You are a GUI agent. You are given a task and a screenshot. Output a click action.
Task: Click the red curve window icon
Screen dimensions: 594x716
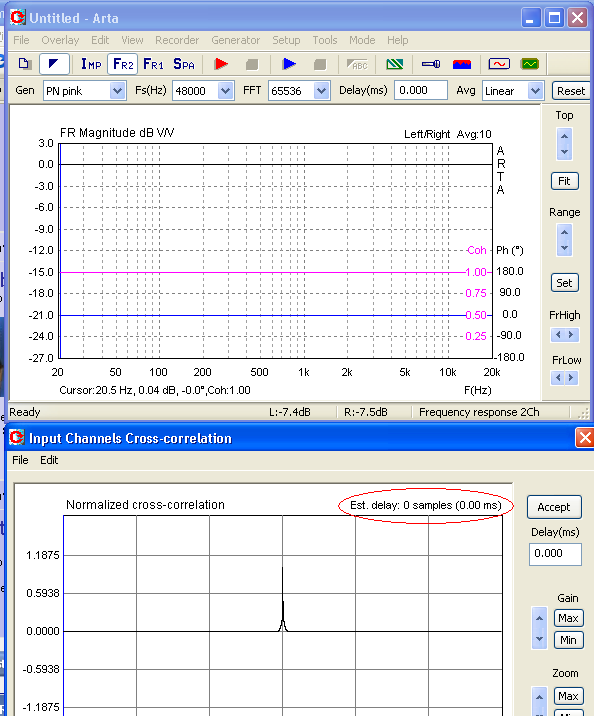(499, 64)
